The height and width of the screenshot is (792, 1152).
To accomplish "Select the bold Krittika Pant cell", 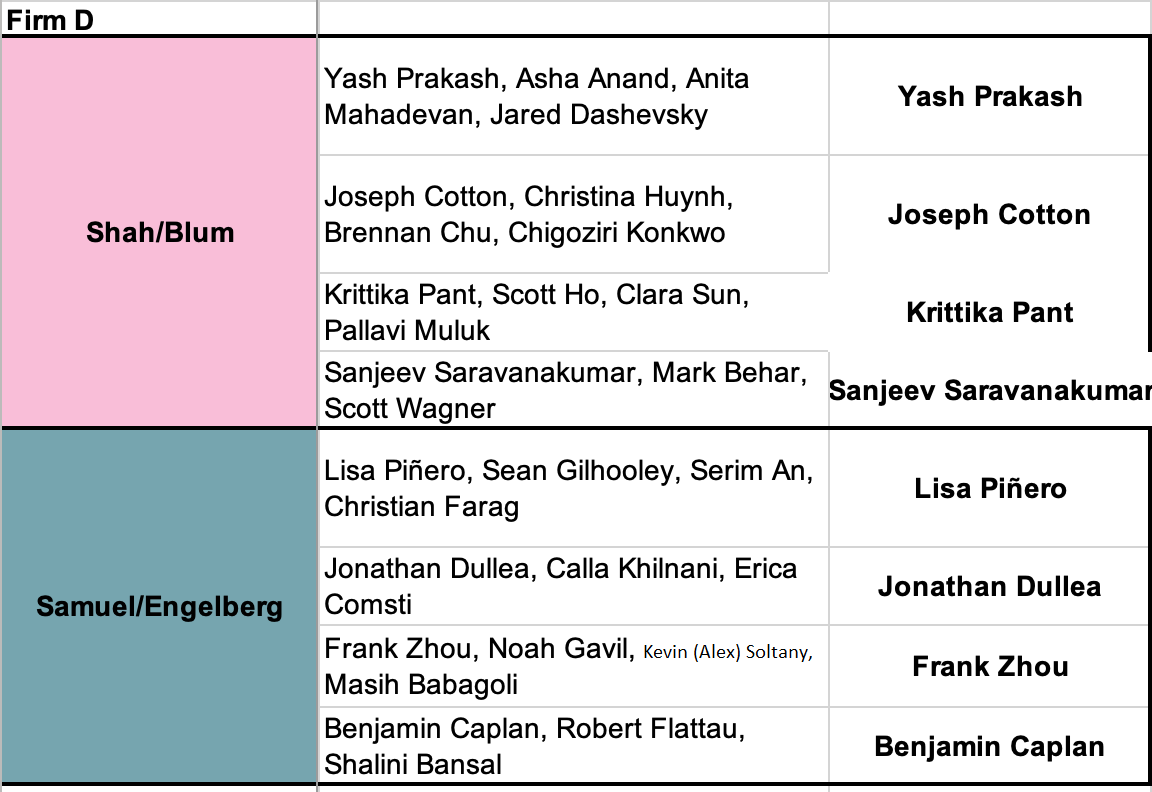I will [x=989, y=312].
